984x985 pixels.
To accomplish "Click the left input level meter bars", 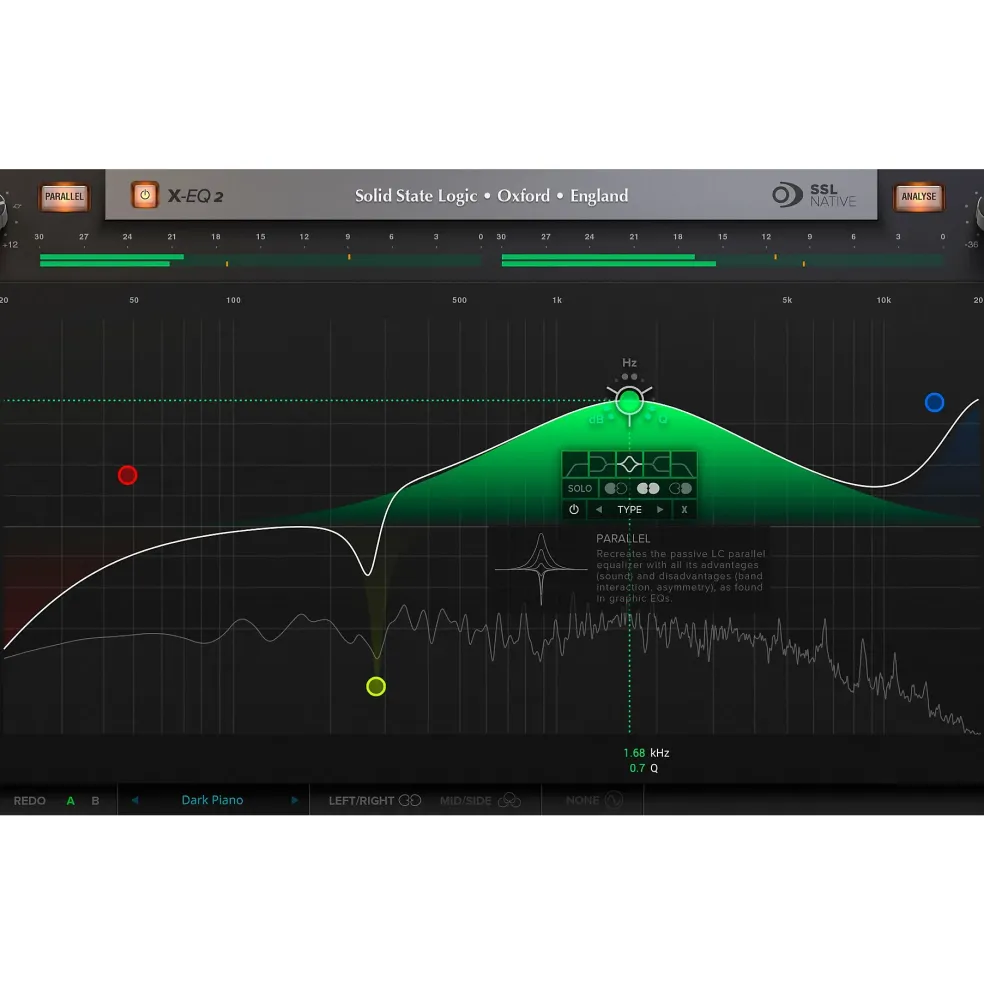I will click(x=261, y=260).
